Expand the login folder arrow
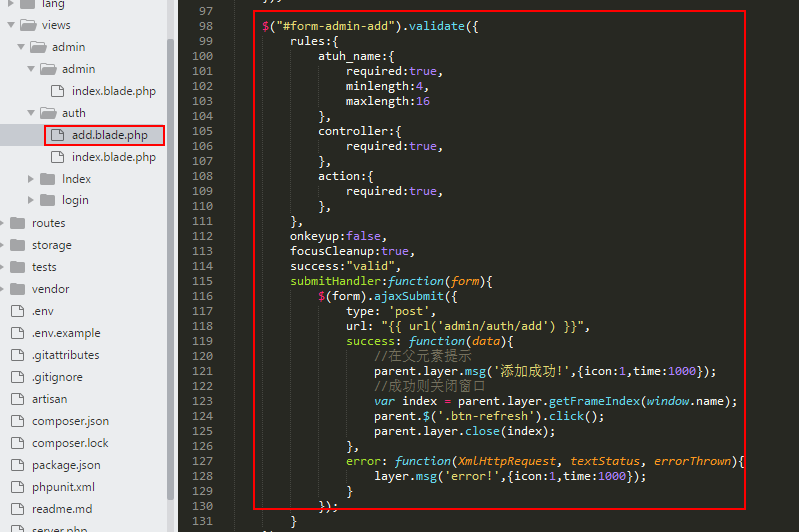The height and width of the screenshot is (532, 799). pyautogui.click(x=32, y=201)
